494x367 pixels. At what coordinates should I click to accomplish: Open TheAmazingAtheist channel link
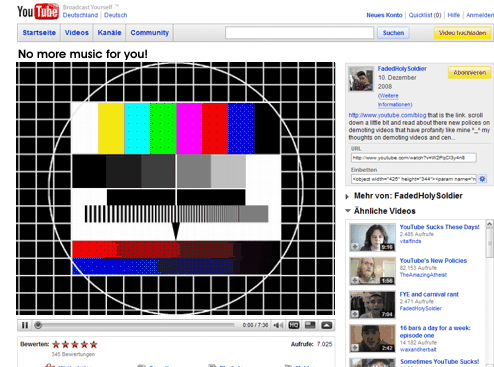423,275
